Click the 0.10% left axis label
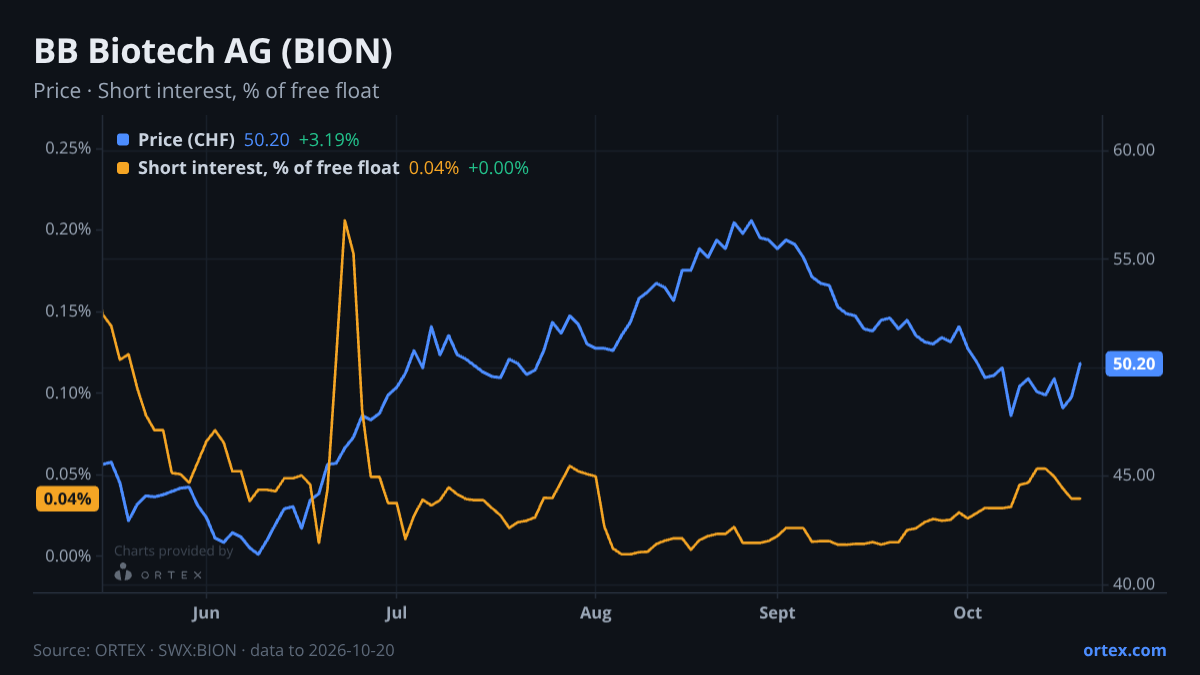The width and height of the screenshot is (1200, 675). point(68,393)
